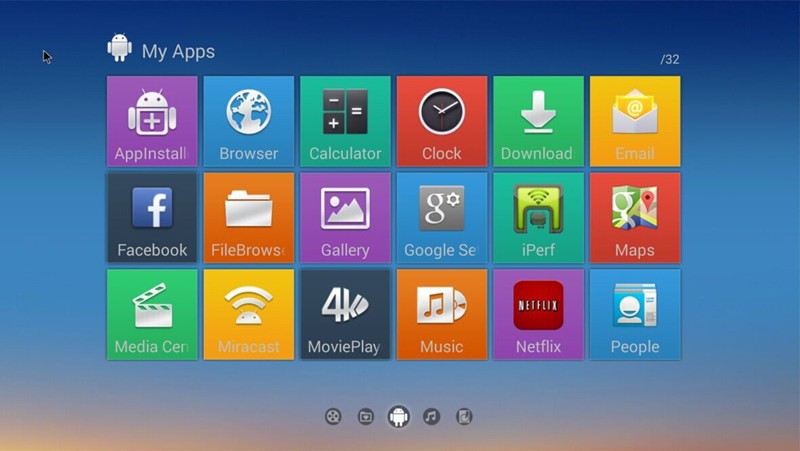Image resolution: width=800 pixels, height=451 pixels.
Task: Switch to the music note tab
Action: point(431,417)
